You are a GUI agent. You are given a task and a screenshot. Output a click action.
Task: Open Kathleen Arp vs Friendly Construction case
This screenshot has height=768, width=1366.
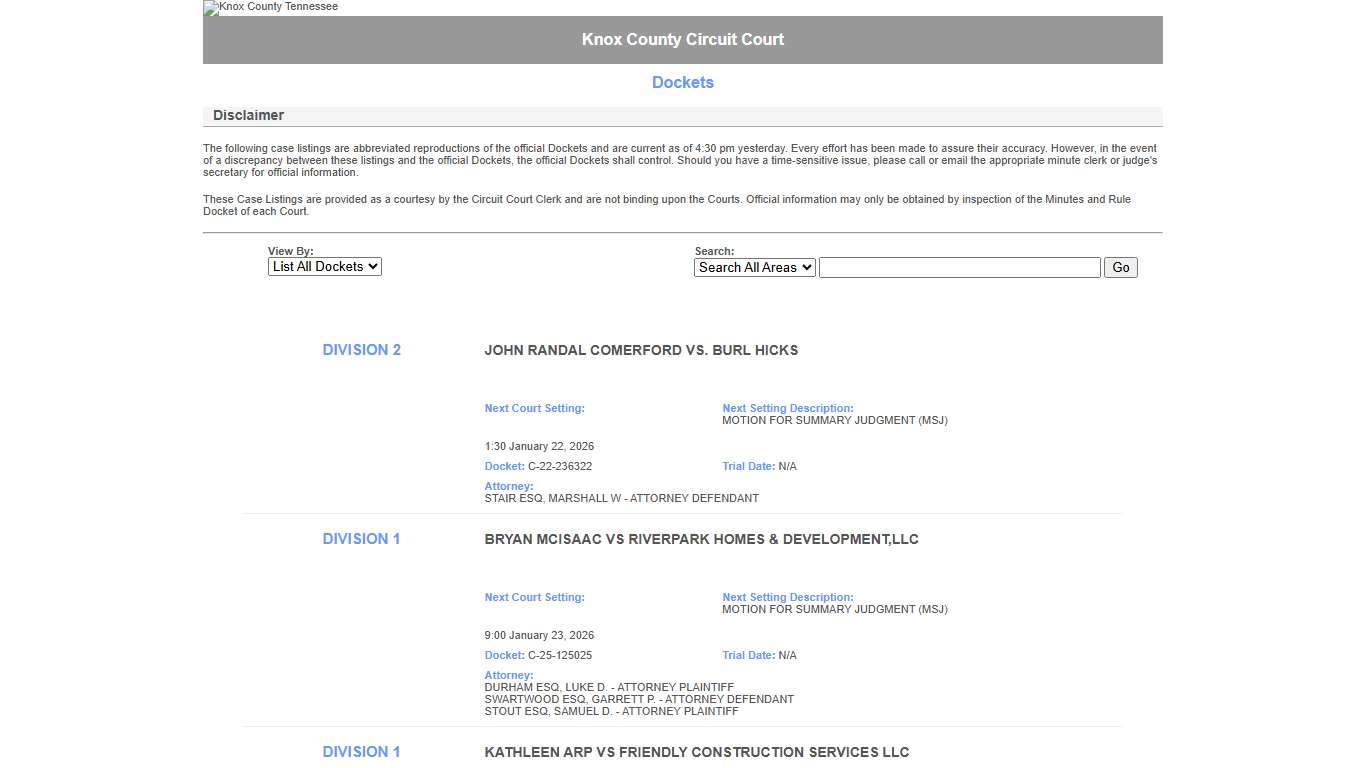point(696,751)
